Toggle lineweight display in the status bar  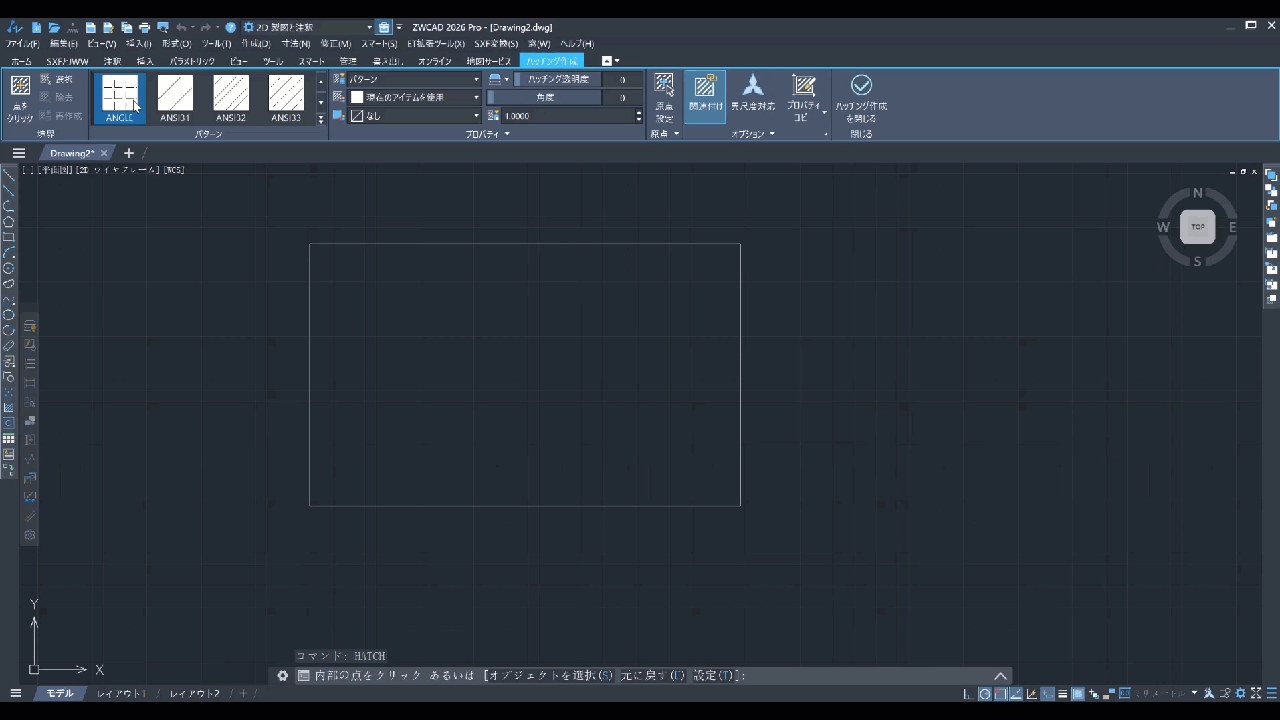point(1063,694)
